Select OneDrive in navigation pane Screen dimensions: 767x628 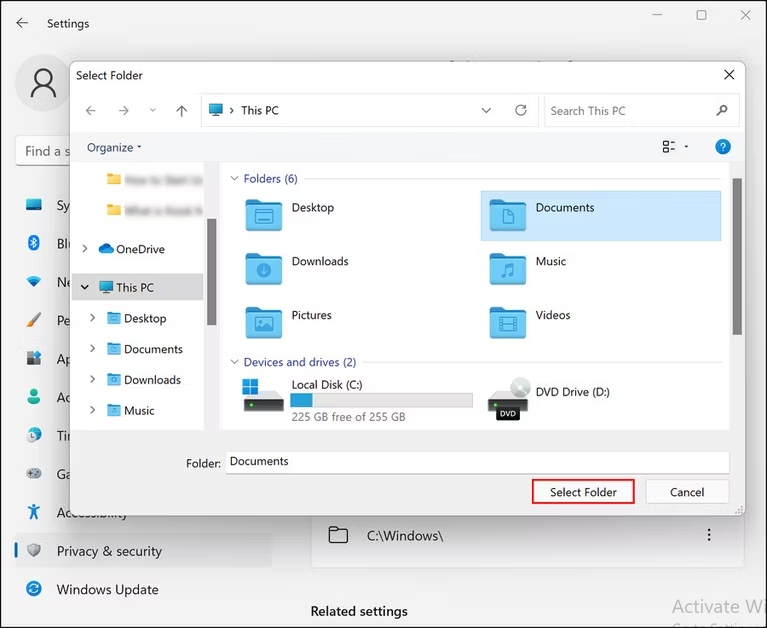[132, 249]
